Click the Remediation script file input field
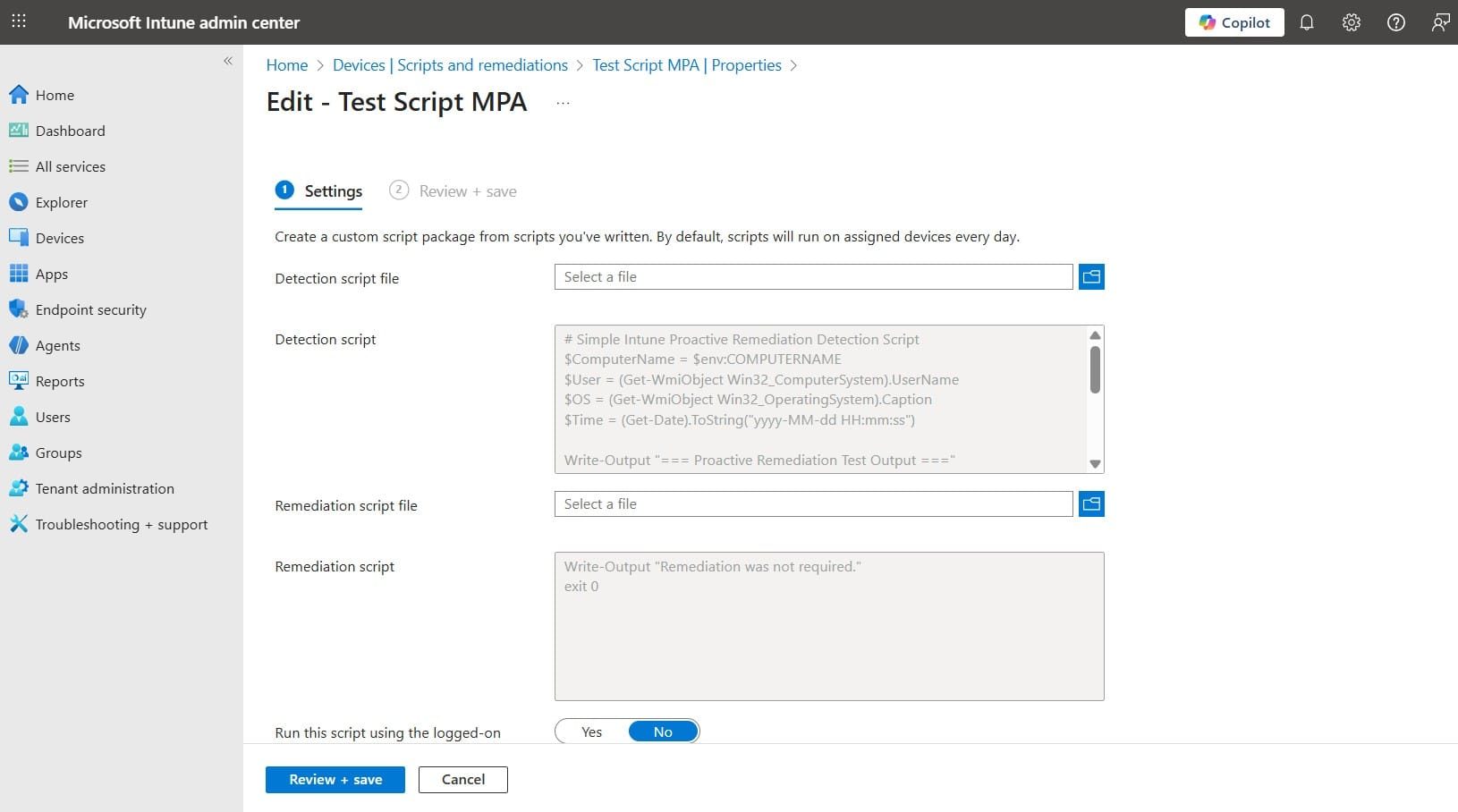The height and width of the screenshot is (812, 1458). click(813, 504)
